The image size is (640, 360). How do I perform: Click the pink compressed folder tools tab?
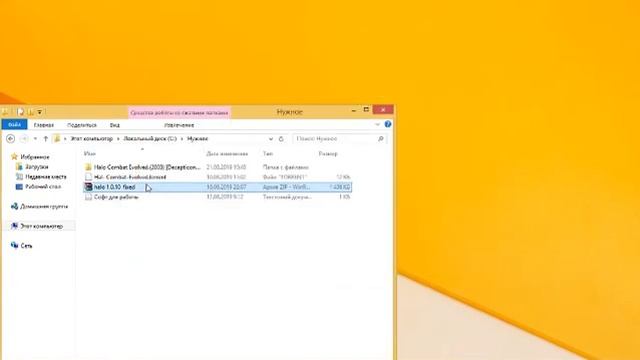(179, 112)
